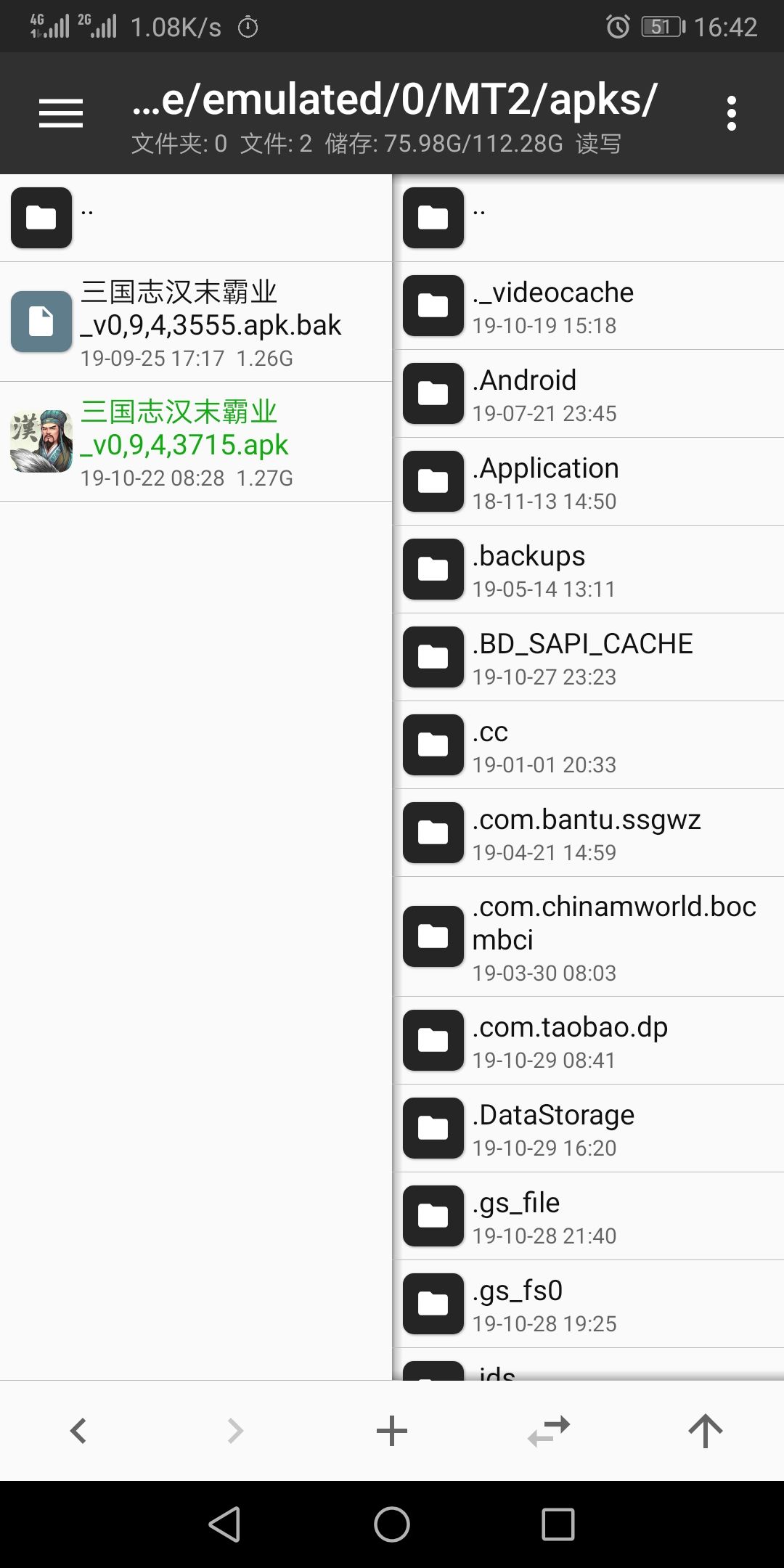784x1568 pixels.
Task: Open the .backups folder
Action: click(588, 568)
